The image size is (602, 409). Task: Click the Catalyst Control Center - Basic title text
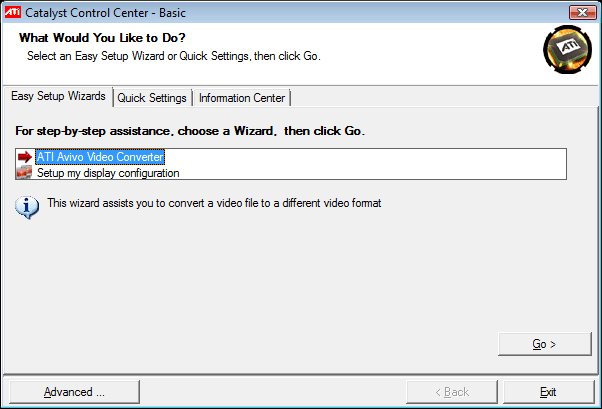(x=105, y=13)
